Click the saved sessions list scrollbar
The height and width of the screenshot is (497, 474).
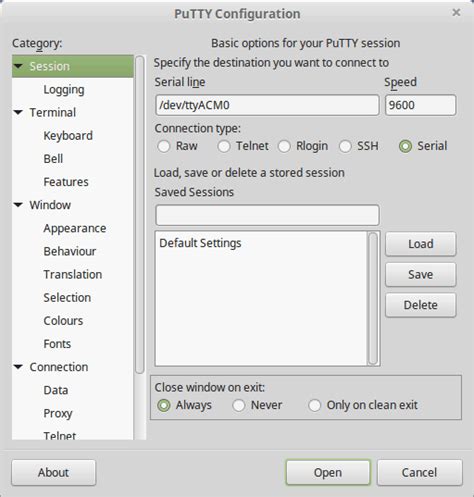(373, 299)
